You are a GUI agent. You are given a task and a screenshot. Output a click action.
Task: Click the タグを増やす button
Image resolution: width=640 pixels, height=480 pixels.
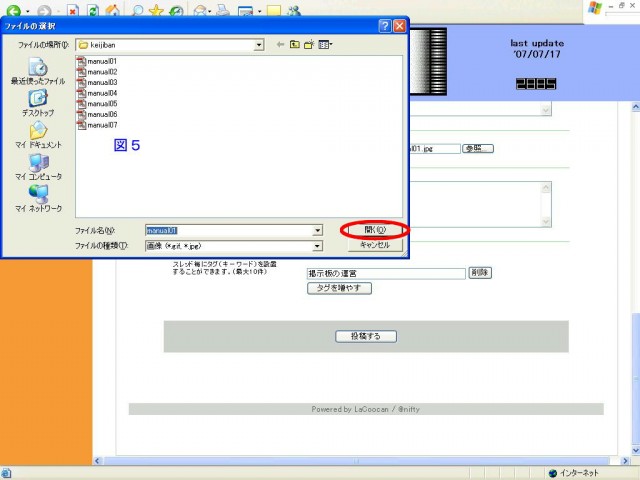pyautogui.click(x=339, y=288)
